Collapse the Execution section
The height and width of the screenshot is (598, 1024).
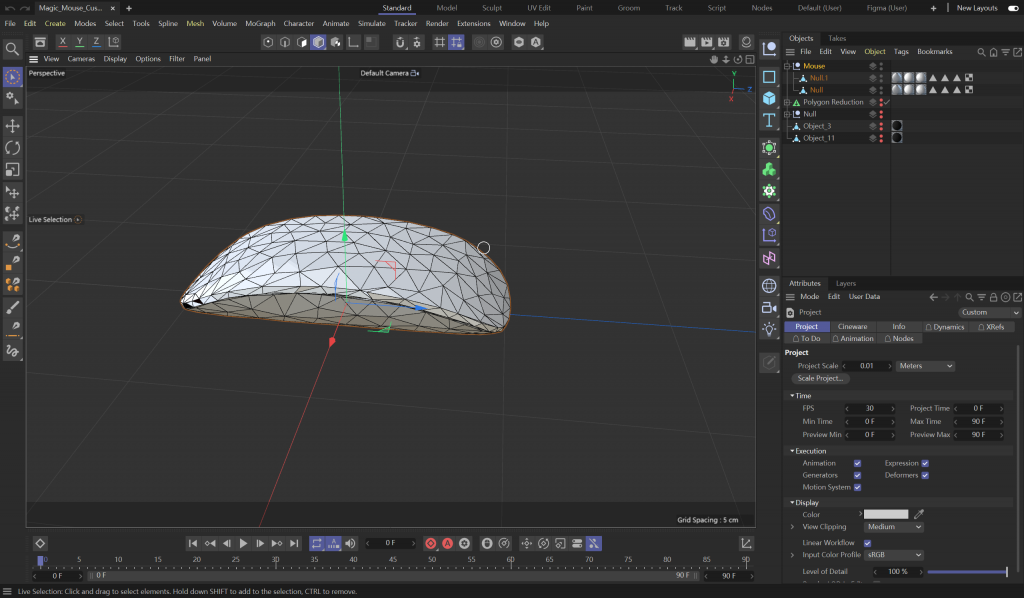click(x=792, y=451)
